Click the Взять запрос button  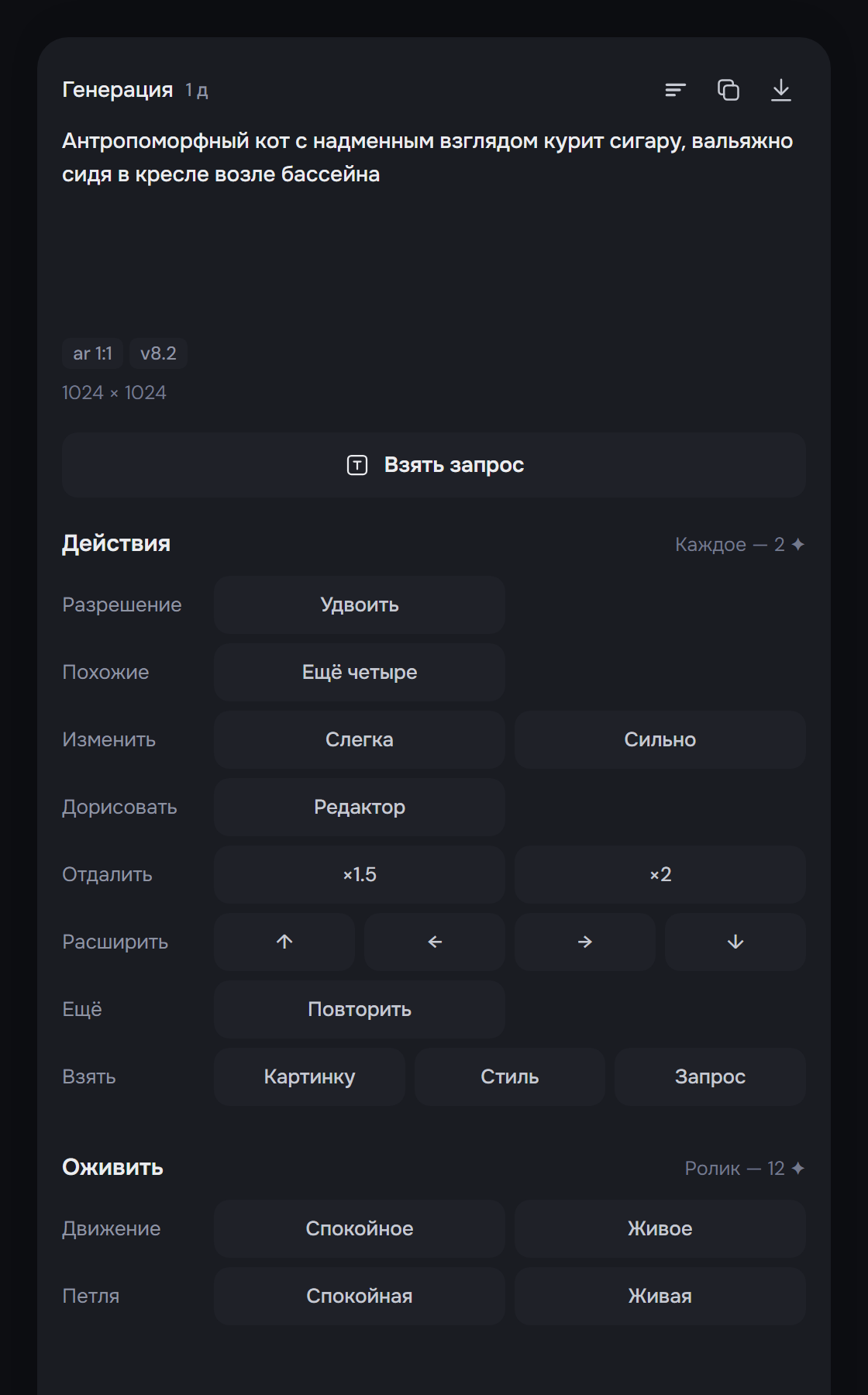tap(434, 465)
